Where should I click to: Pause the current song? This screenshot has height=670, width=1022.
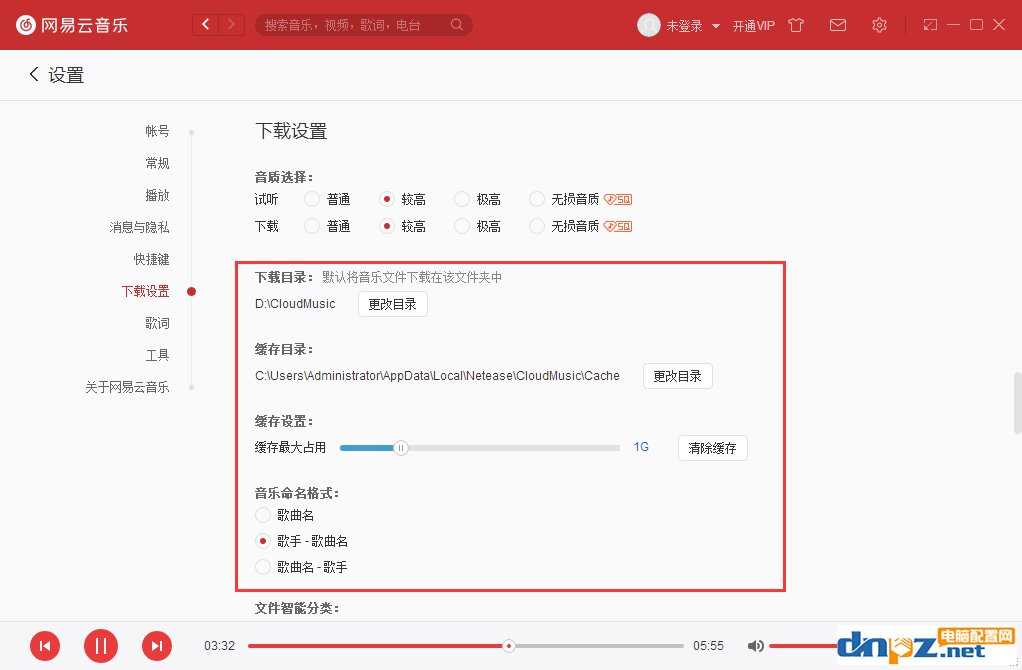click(101, 646)
